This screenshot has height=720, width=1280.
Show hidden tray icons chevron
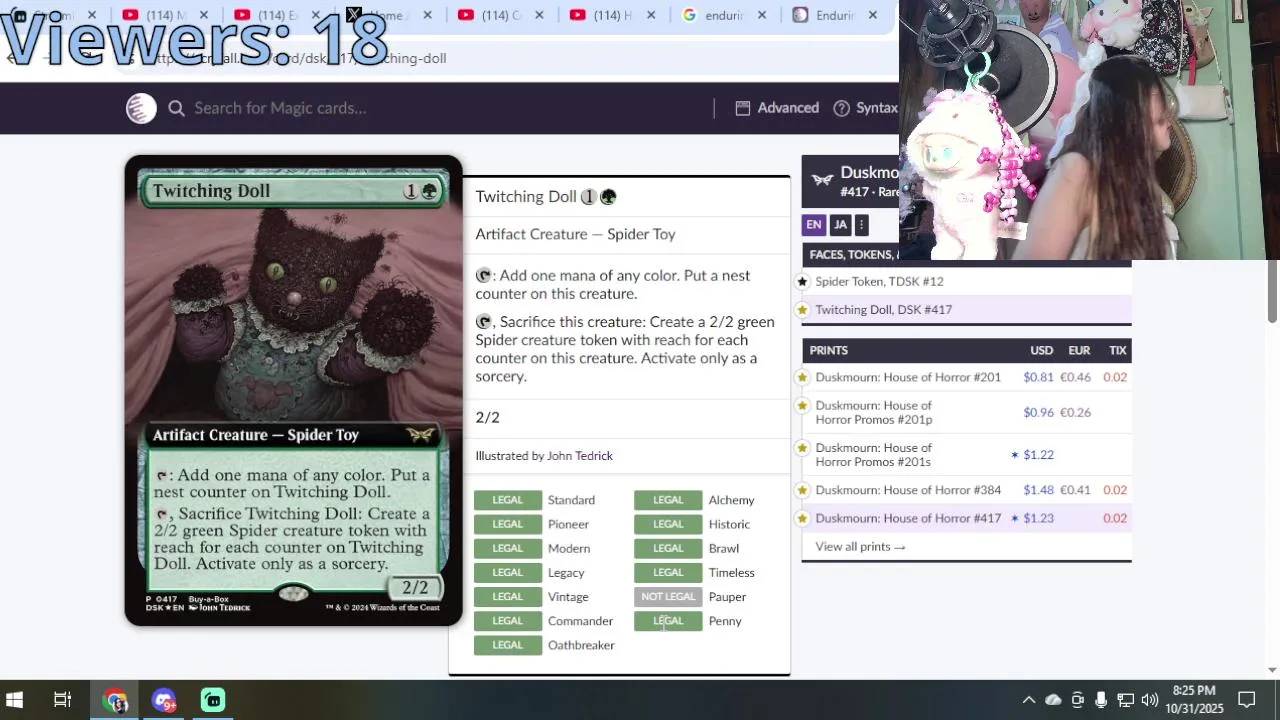coord(1028,700)
